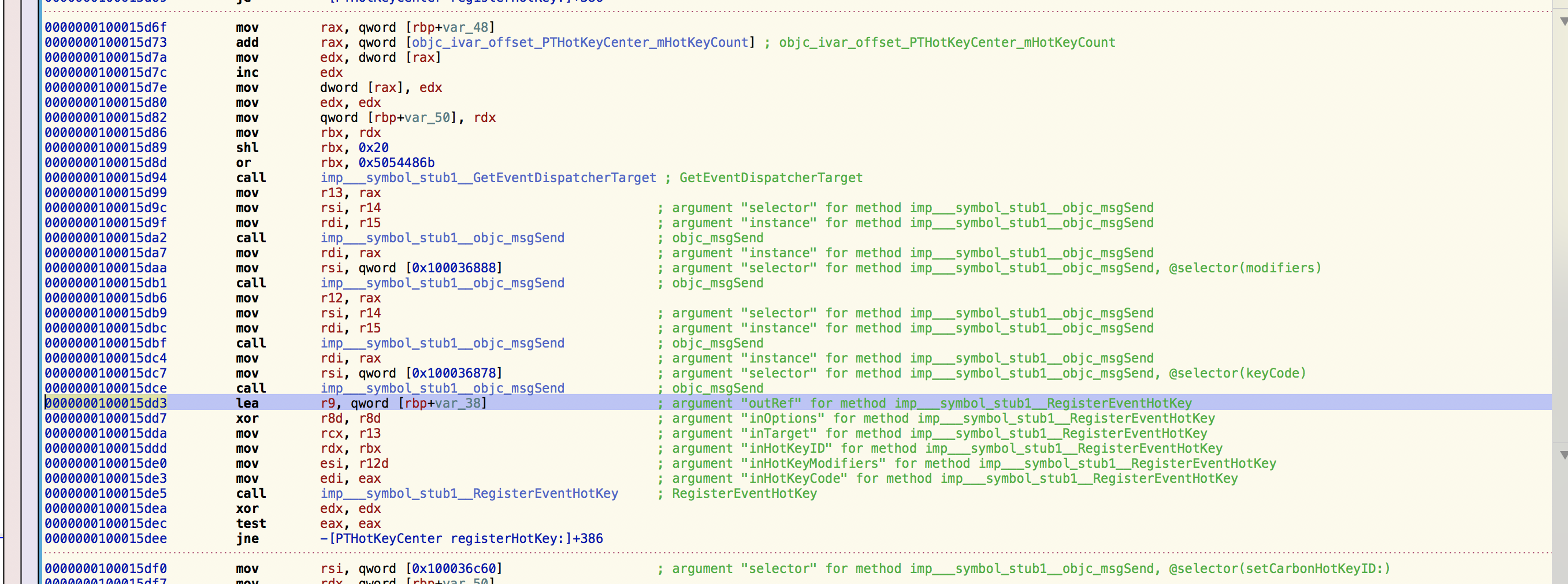The image size is (1568, 584).
Task: Click the 0x100036c60 address operand
Action: 454,569
